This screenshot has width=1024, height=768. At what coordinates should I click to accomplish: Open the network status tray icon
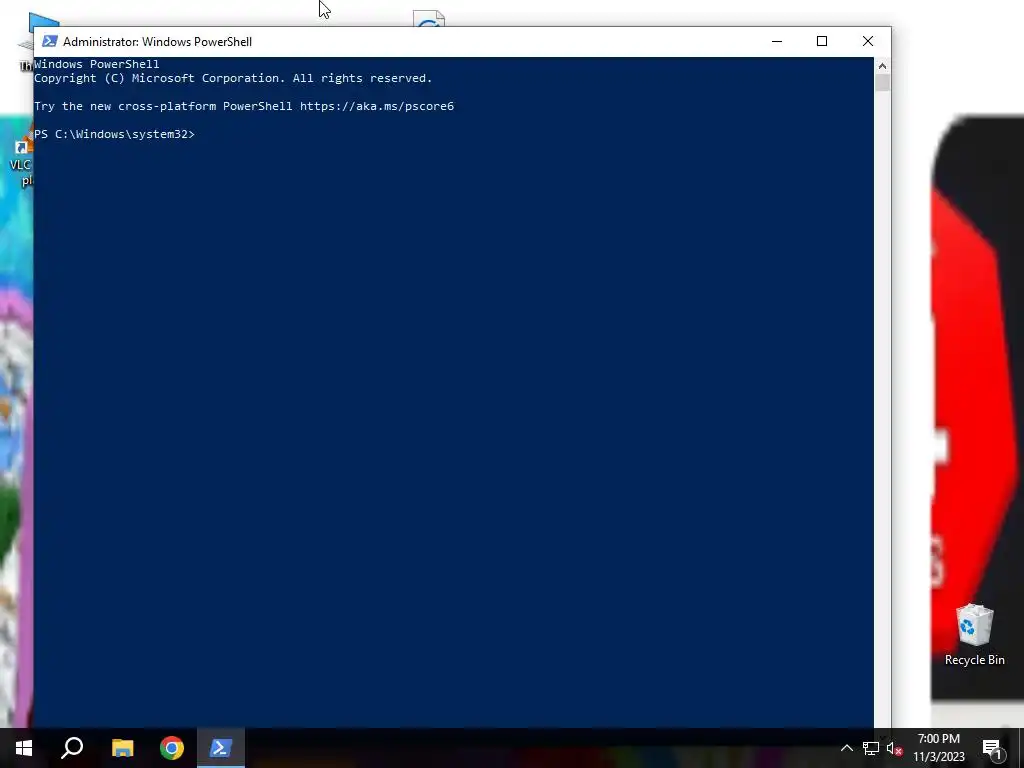(x=871, y=748)
